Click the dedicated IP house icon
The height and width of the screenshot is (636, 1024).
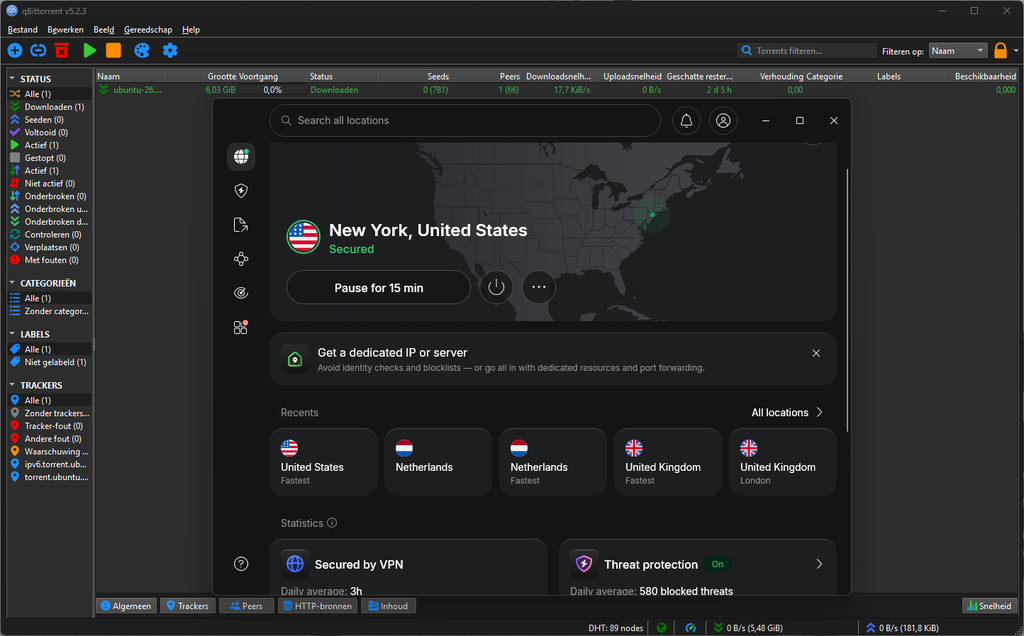[x=295, y=359]
